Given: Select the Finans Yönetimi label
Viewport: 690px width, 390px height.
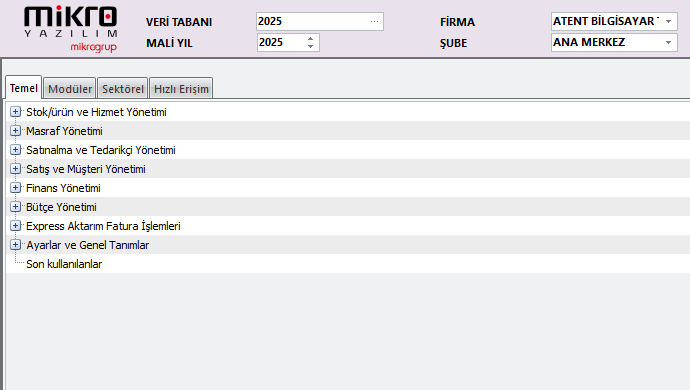Looking at the screenshot, I should pyautogui.click(x=63, y=188).
